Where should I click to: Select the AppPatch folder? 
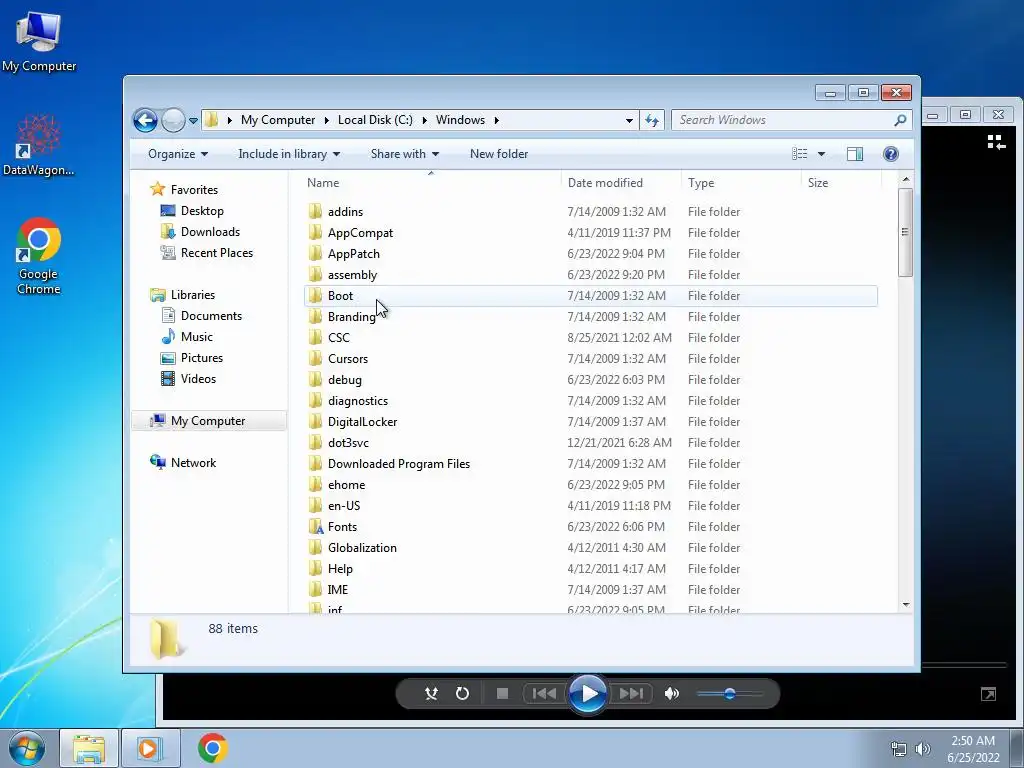point(353,254)
